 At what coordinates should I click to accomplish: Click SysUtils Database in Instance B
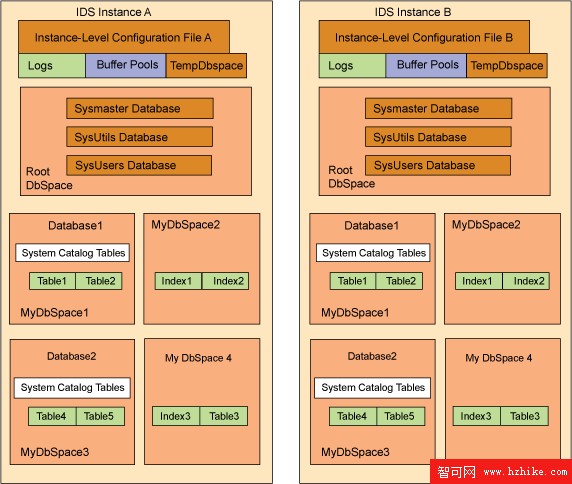pyautogui.click(x=438, y=137)
